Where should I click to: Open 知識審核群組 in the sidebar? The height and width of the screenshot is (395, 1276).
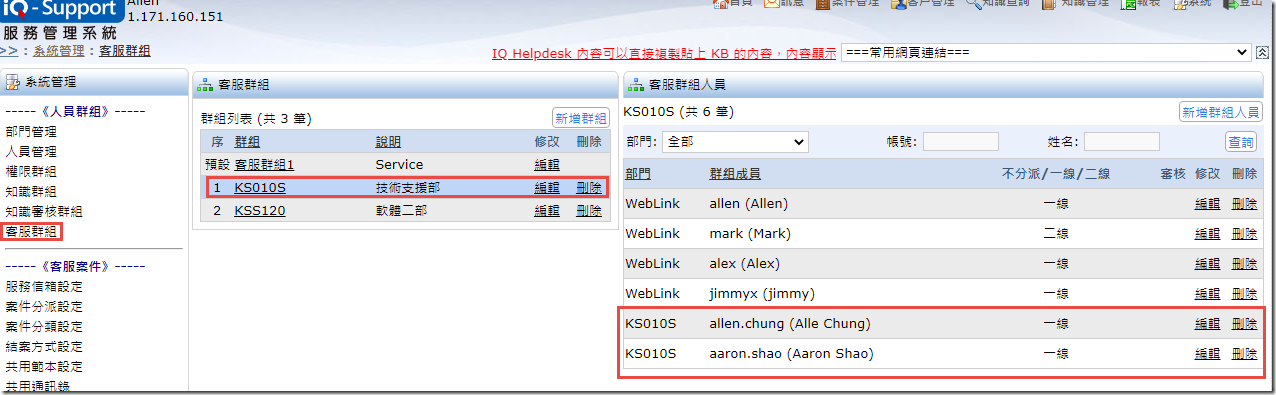coord(44,211)
